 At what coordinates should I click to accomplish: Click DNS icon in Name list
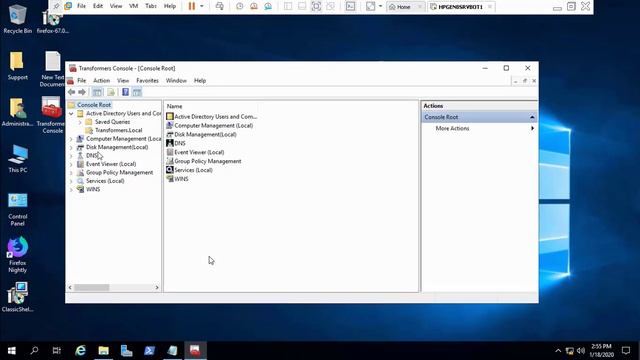point(170,143)
